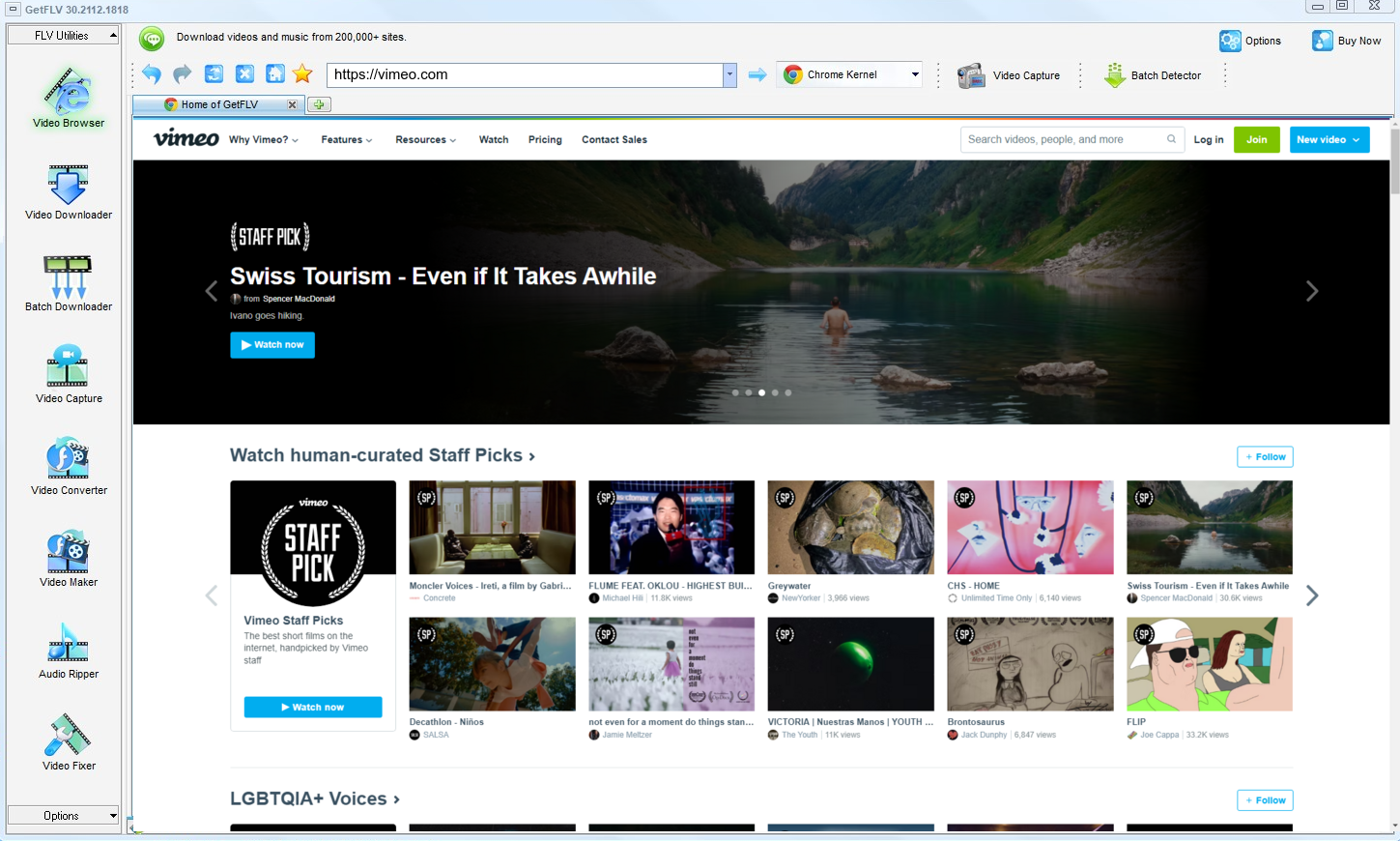Image resolution: width=1400 pixels, height=841 pixels.
Task: Expand the URL history dropdown
Action: click(x=729, y=74)
